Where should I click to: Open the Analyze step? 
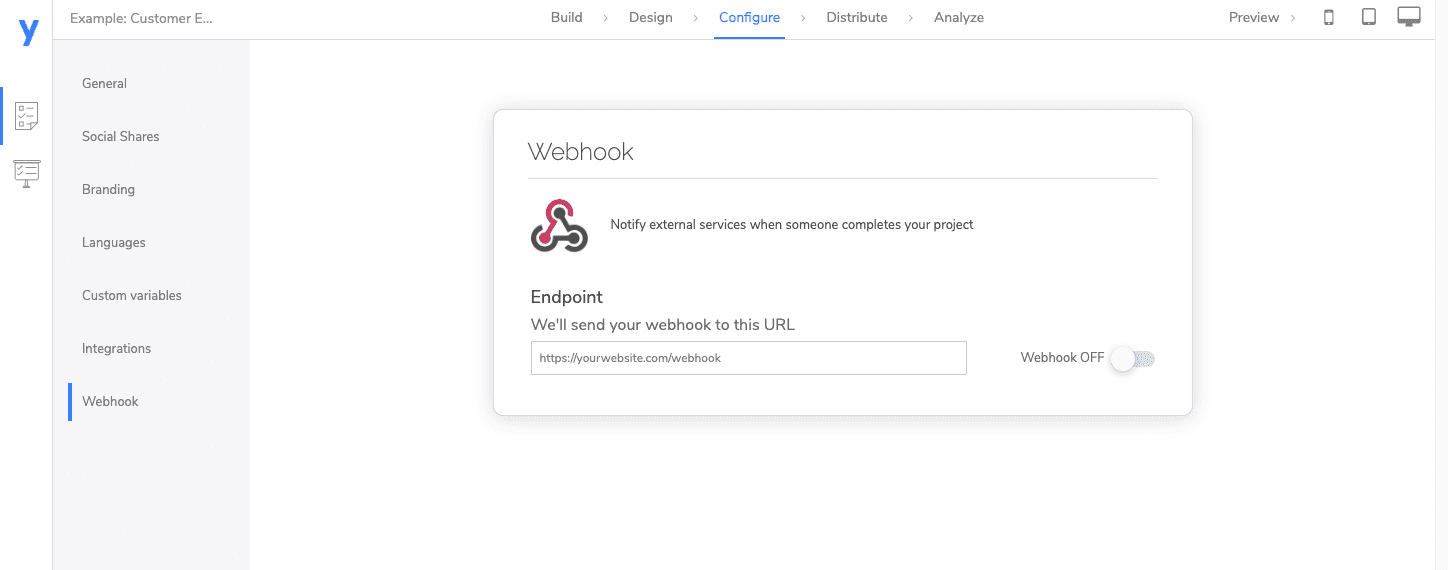coord(958,17)
